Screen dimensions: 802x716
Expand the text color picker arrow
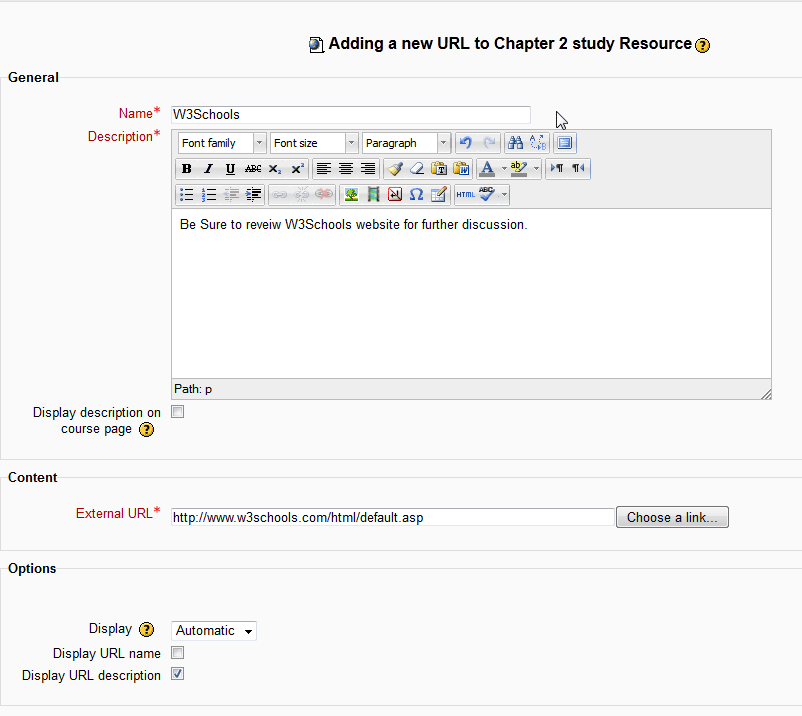tap(504, 169)
